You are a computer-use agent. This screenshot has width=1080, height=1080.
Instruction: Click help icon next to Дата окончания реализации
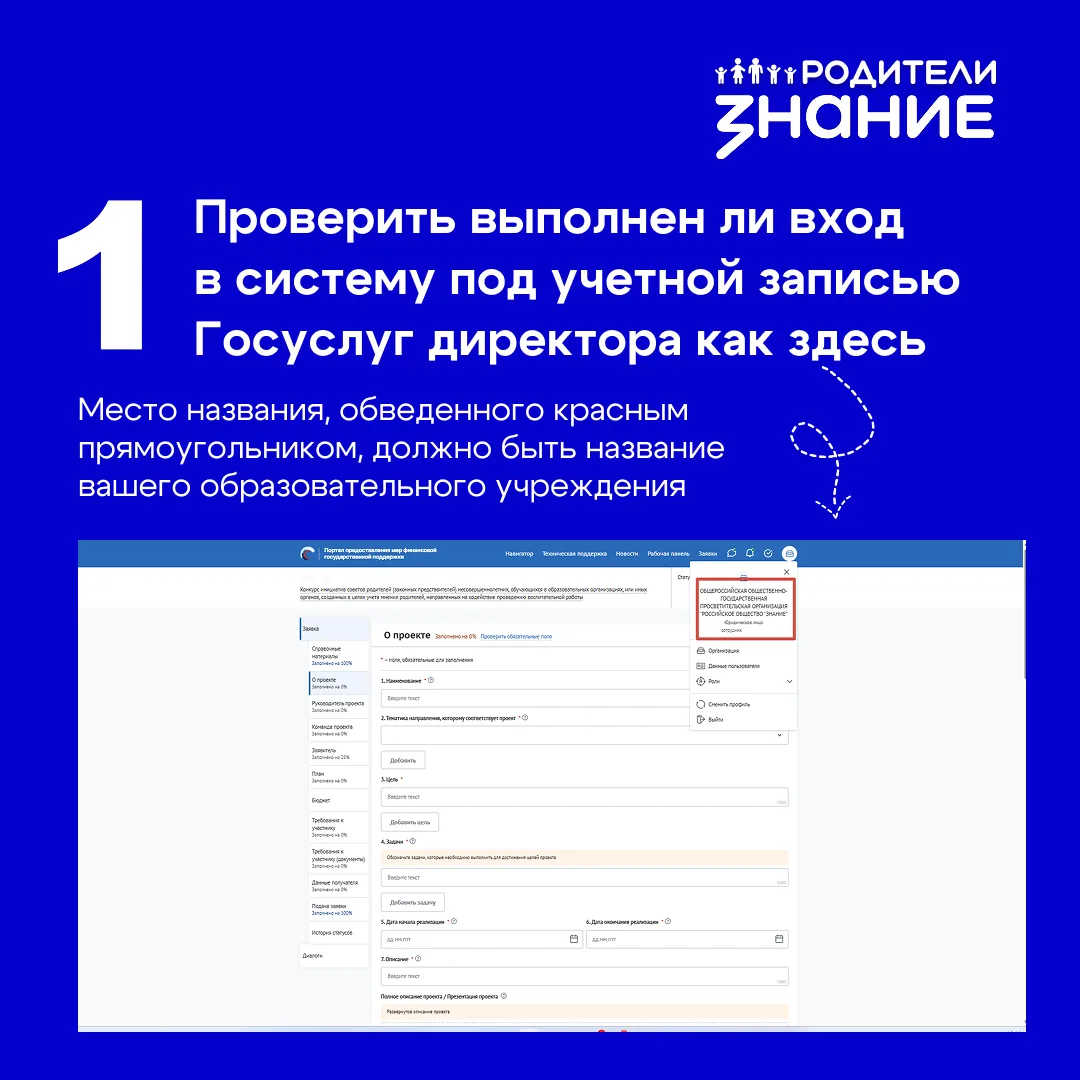click(667, 922)
